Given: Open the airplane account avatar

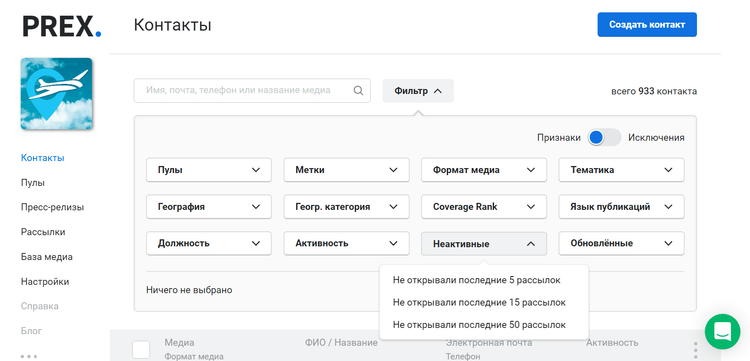Looking at the screenshot, I should click(x=56, y=94).
